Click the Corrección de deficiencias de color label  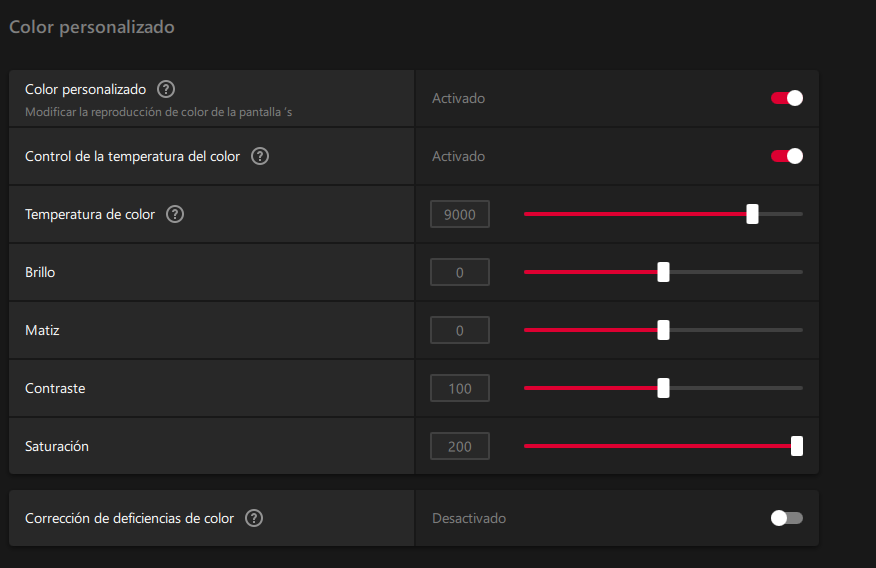click(x=130, y=518)
